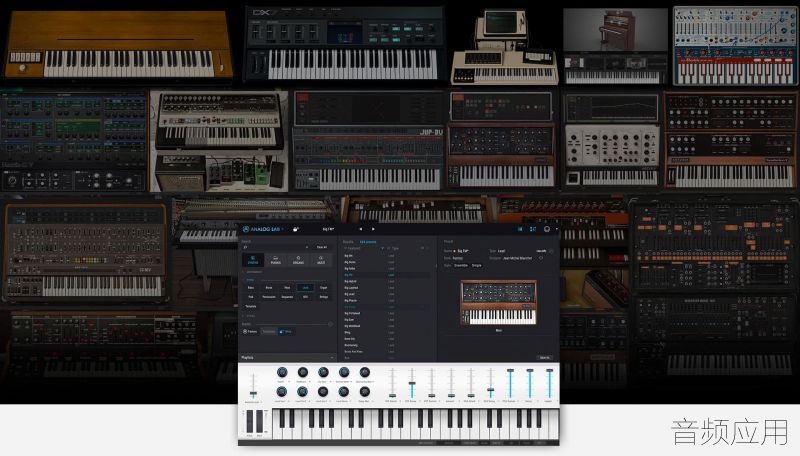Click the filter funnel icon in results header
The width and height of the screenshot is (800, 456).
383,248
